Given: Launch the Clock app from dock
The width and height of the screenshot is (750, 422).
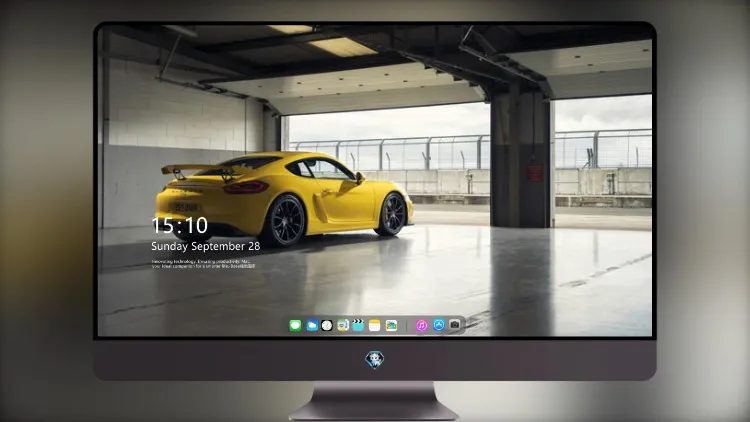Looking at the screenshot, I should [x=327, y=326].
